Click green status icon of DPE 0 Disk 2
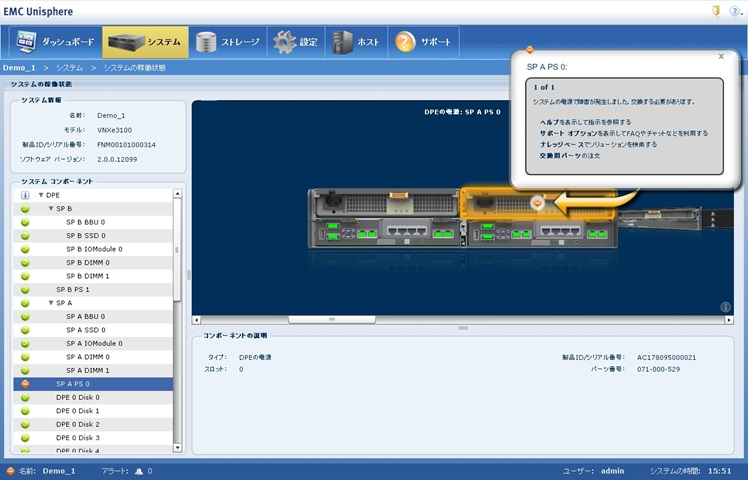Viewport: 748px width, 480px height. point(25,424)
